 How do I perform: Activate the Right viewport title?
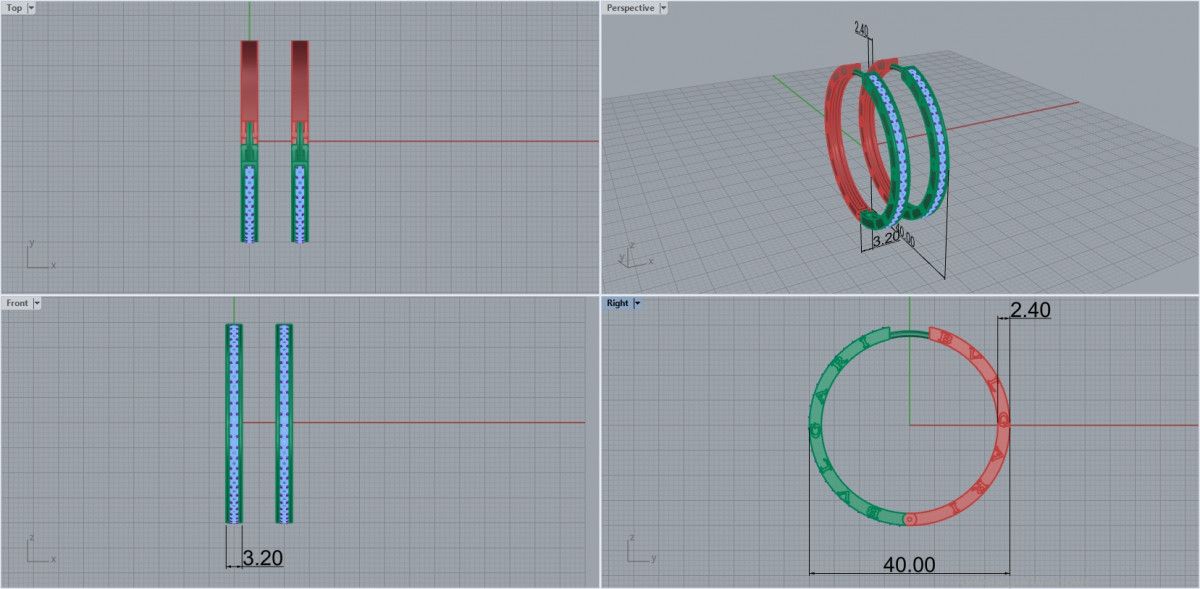(617, 302)
